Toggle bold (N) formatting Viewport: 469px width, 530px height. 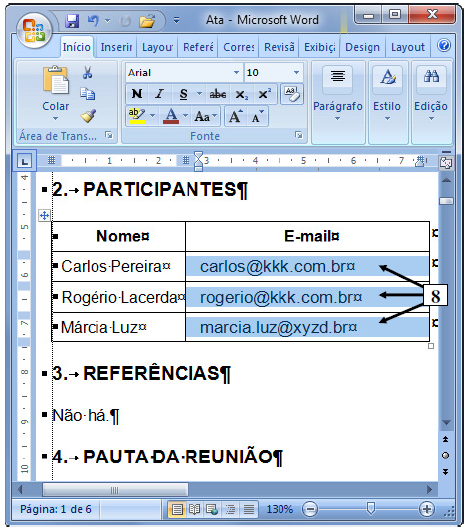tap(137, 94)
